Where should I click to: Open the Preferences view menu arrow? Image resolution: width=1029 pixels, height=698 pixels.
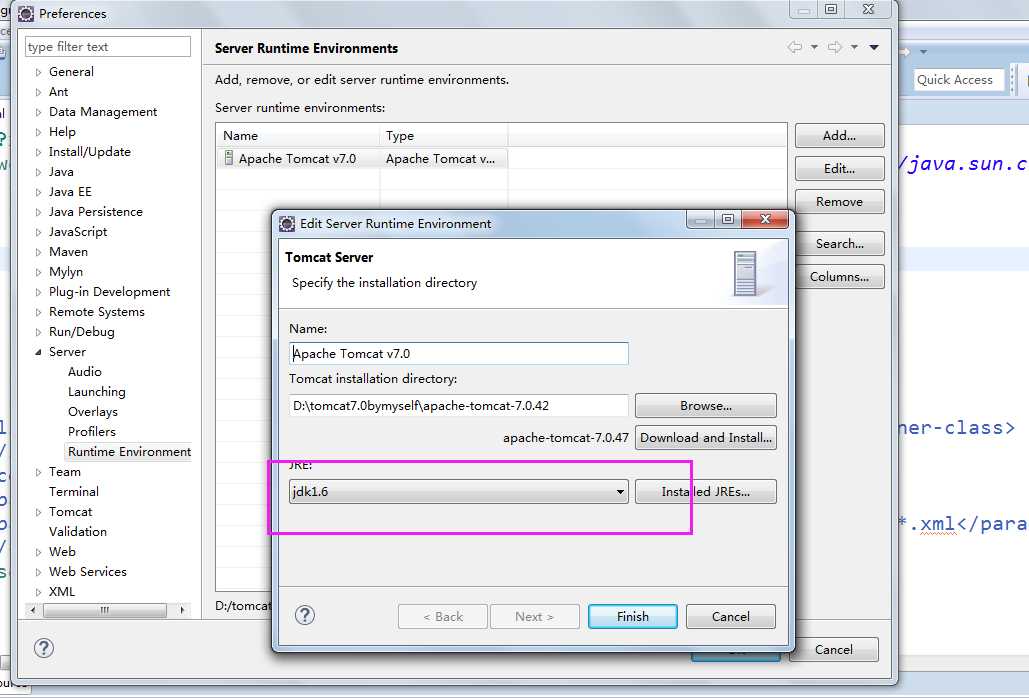click(x=874, y=47)
